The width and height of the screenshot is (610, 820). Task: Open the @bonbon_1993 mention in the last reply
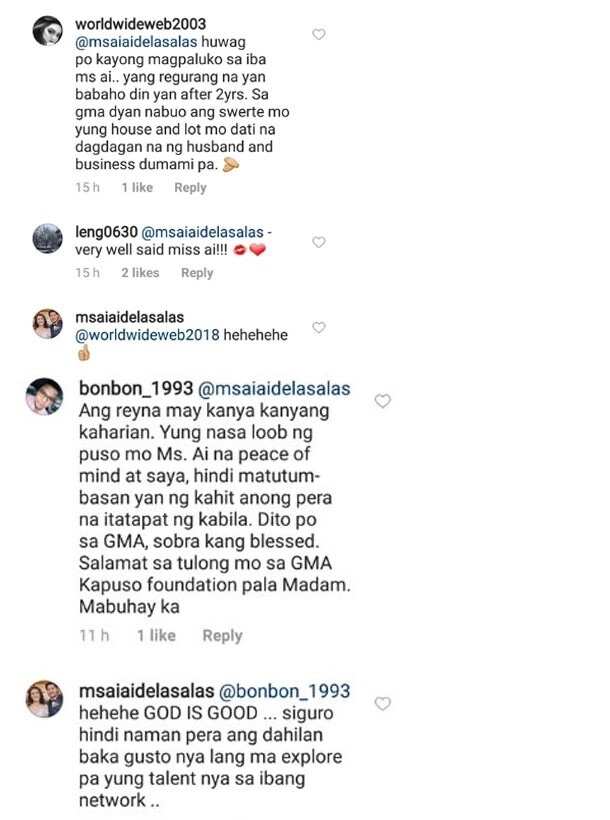pyautogui.click(x=284, y=691)
